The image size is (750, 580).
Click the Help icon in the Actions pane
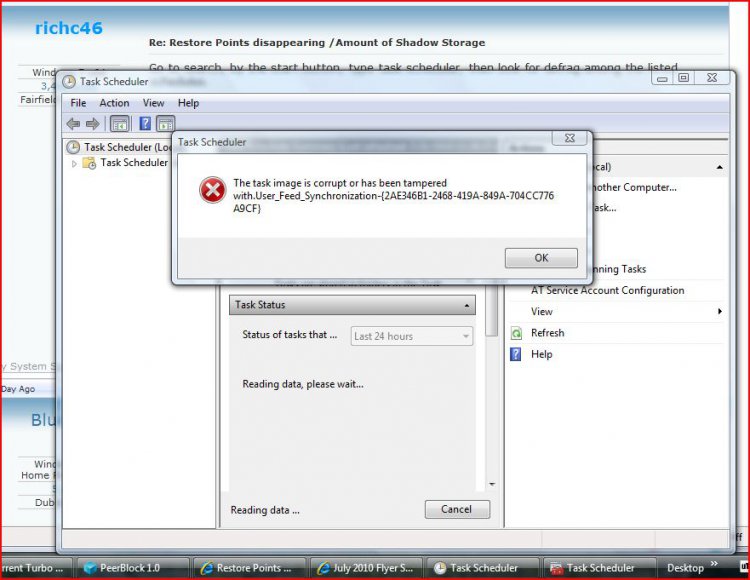tap(516, 354)
